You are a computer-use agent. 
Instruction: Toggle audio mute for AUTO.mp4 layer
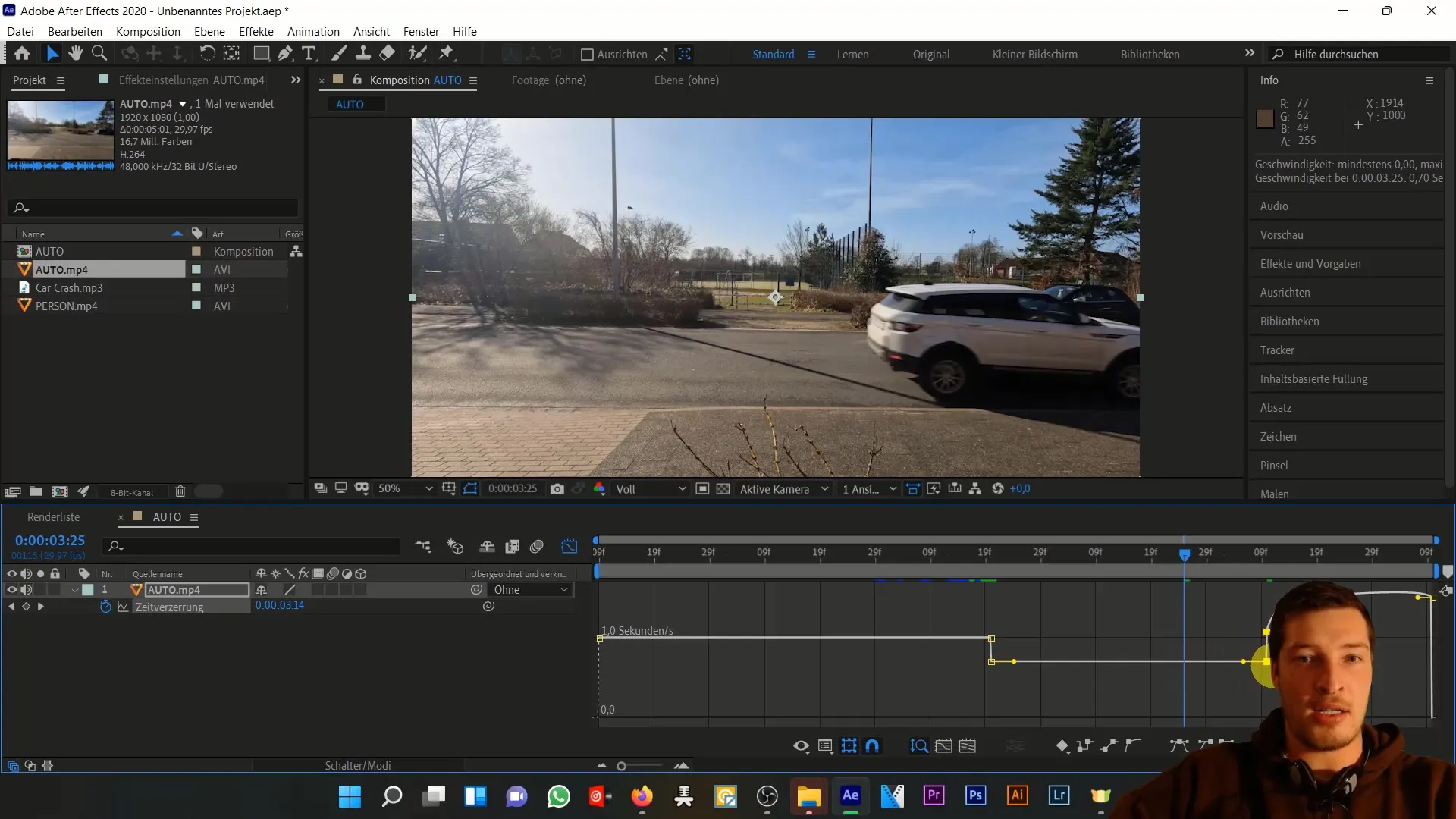pos(26,592)
